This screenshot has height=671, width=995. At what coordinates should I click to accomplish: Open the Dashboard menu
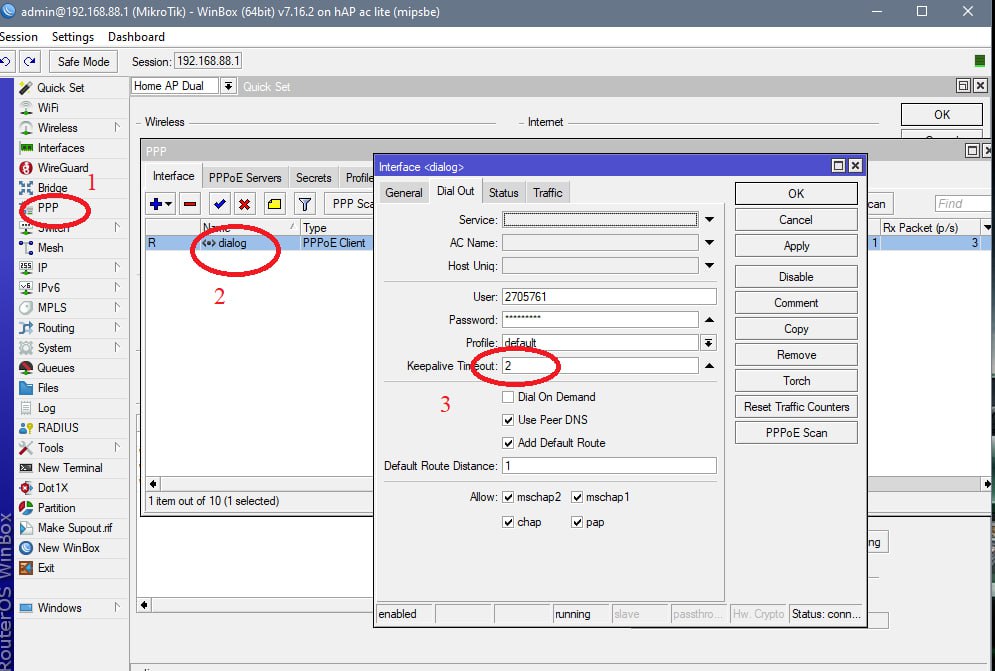[x=136, y=37]
